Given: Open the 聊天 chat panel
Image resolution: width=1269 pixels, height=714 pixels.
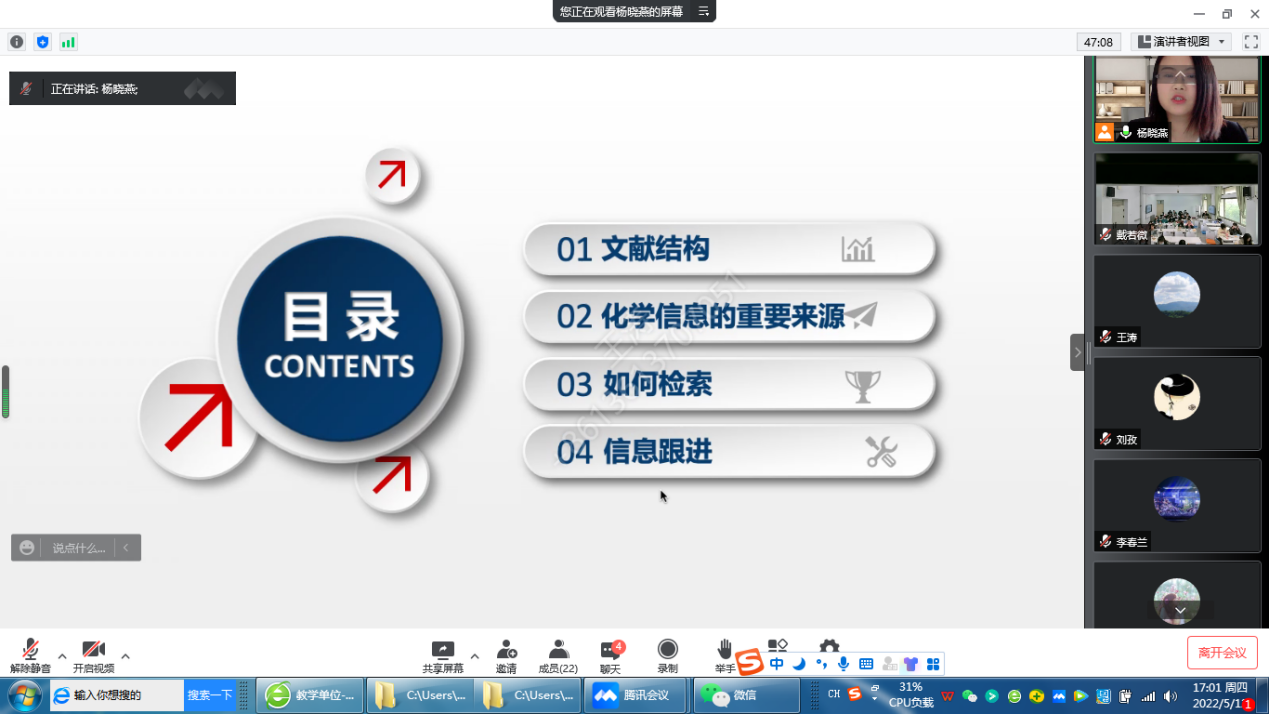Looking at the screenshot, I should (610, 656).
